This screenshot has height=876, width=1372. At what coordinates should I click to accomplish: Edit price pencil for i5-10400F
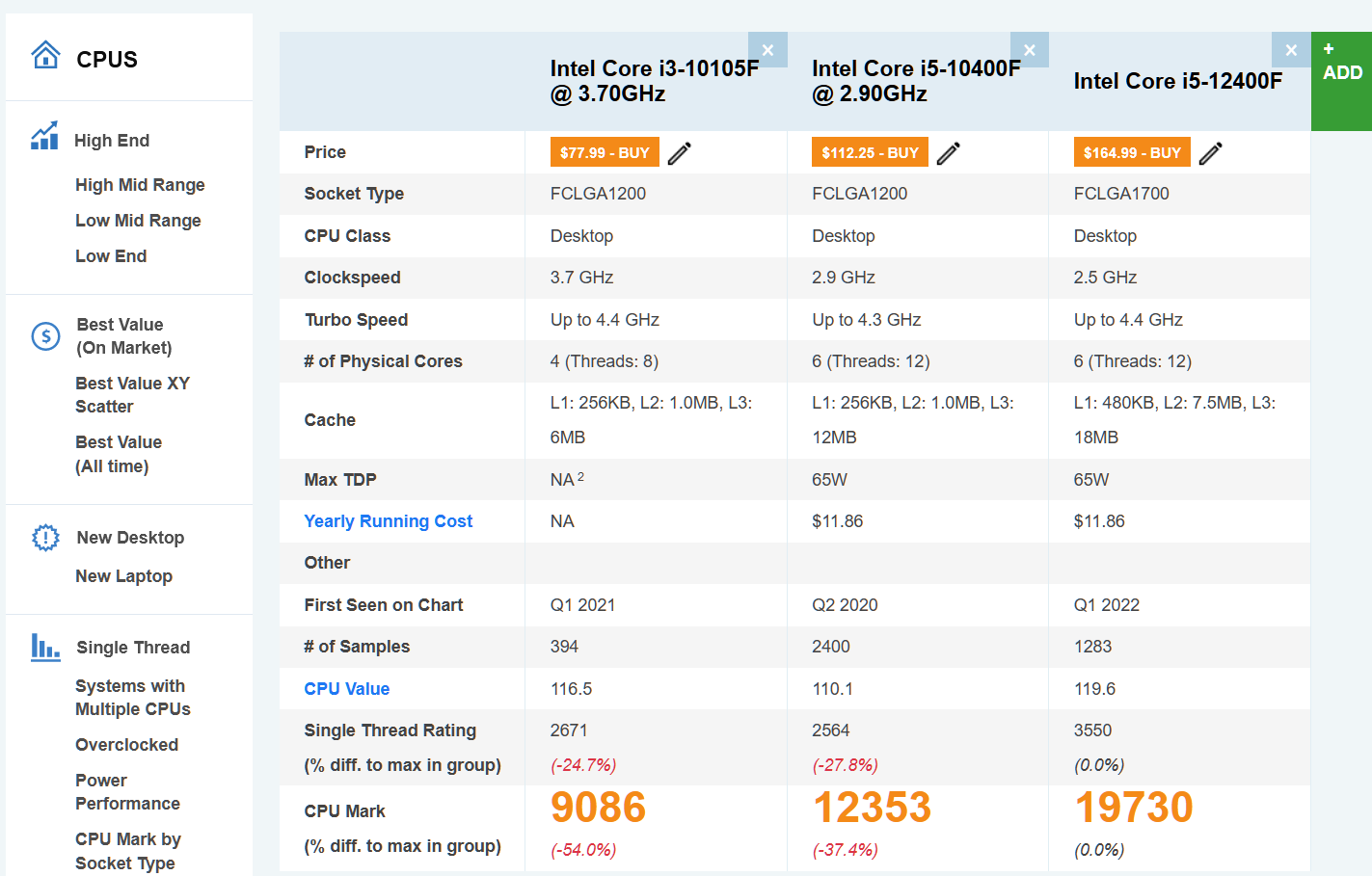click(x=949, y=153)
